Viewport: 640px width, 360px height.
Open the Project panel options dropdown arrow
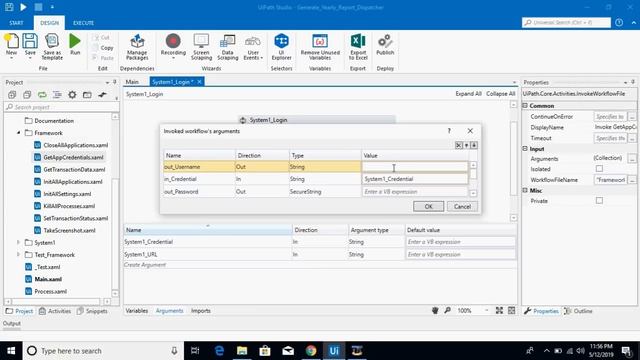(107, 82)
